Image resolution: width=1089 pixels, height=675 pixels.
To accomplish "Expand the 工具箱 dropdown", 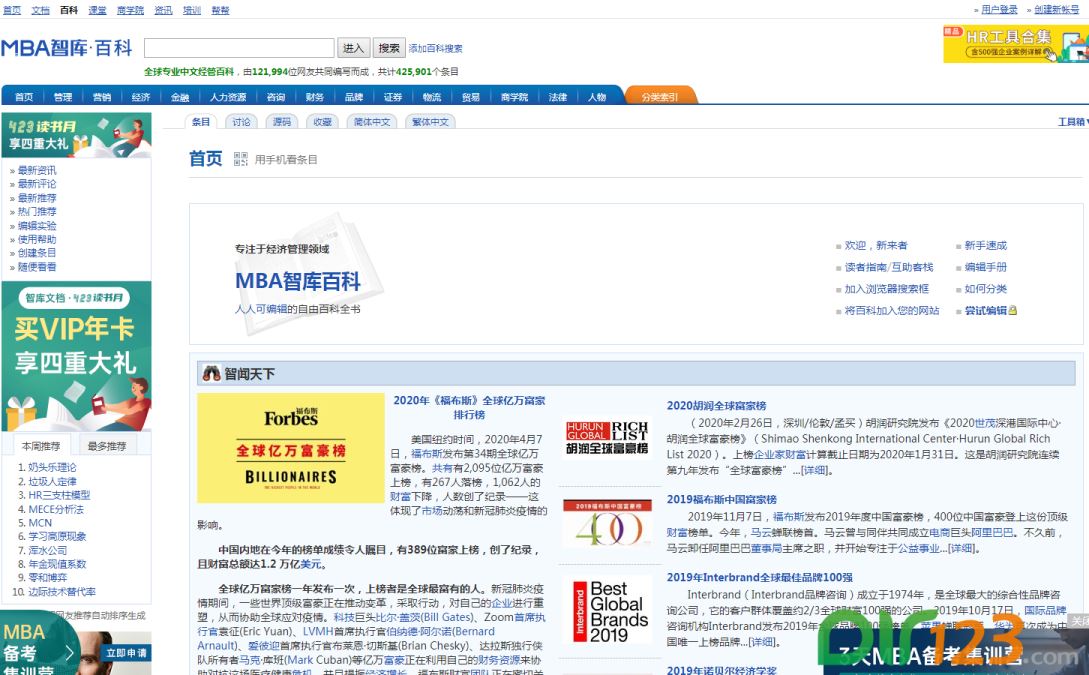I will tap(1072, 122).
